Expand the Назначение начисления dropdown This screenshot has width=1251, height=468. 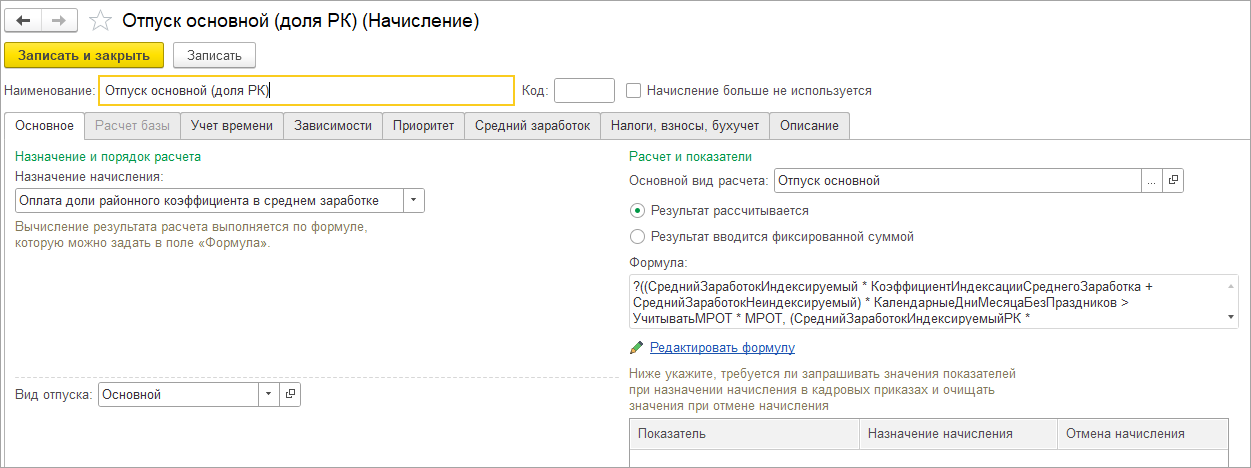coord(413,201)
